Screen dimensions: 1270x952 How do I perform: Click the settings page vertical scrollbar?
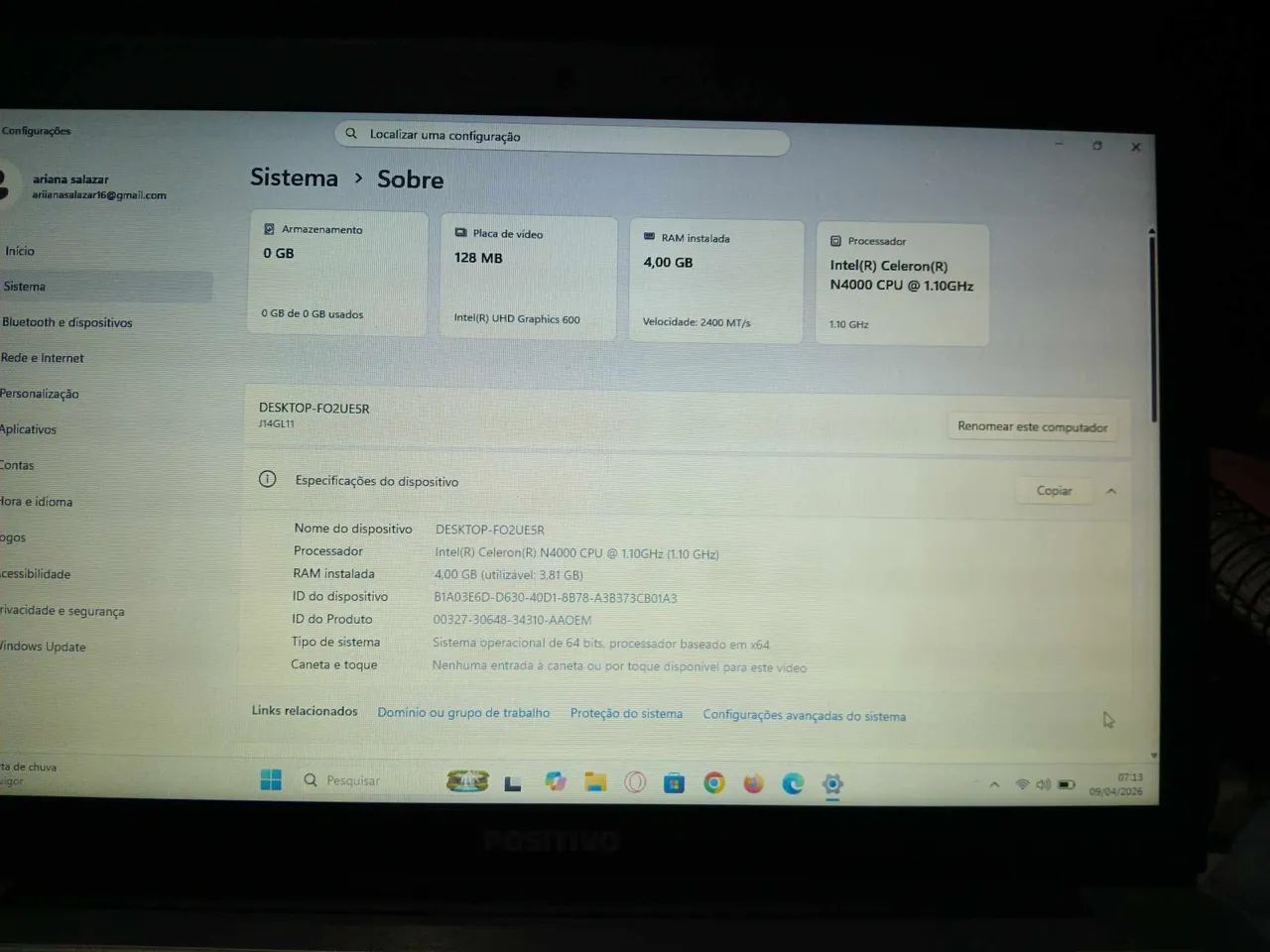coord(1152,327)
